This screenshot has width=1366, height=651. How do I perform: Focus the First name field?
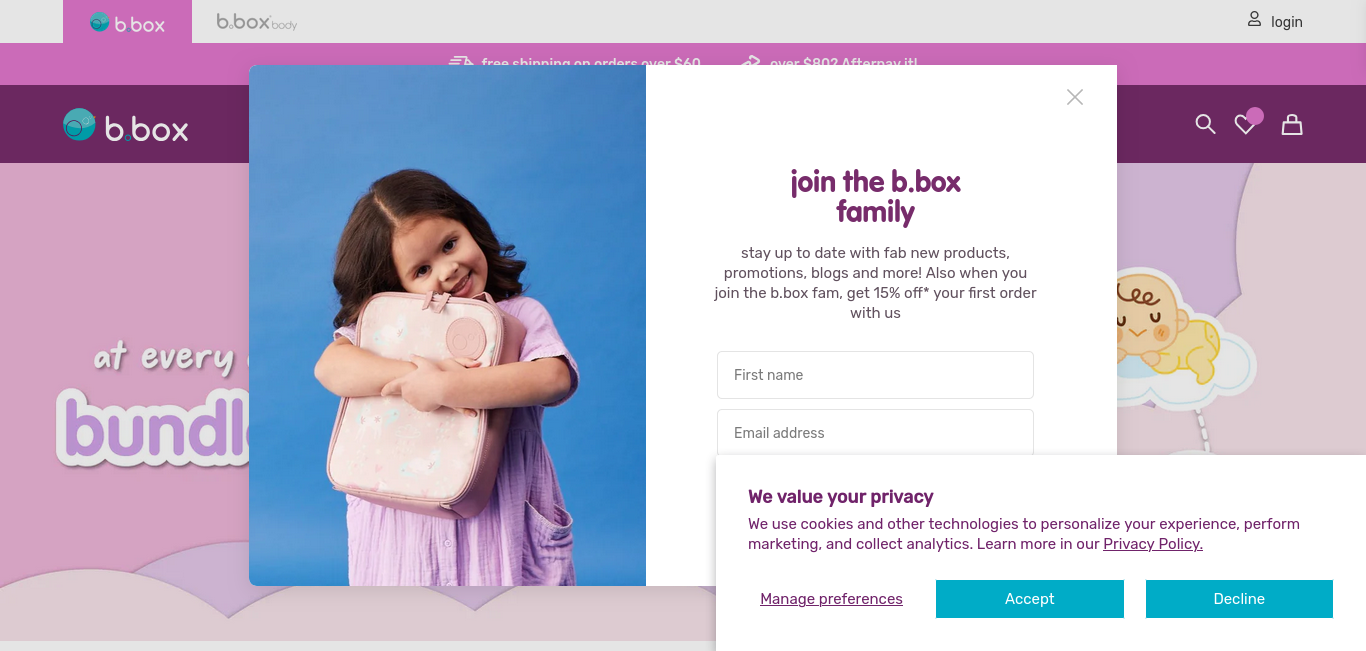875,375
